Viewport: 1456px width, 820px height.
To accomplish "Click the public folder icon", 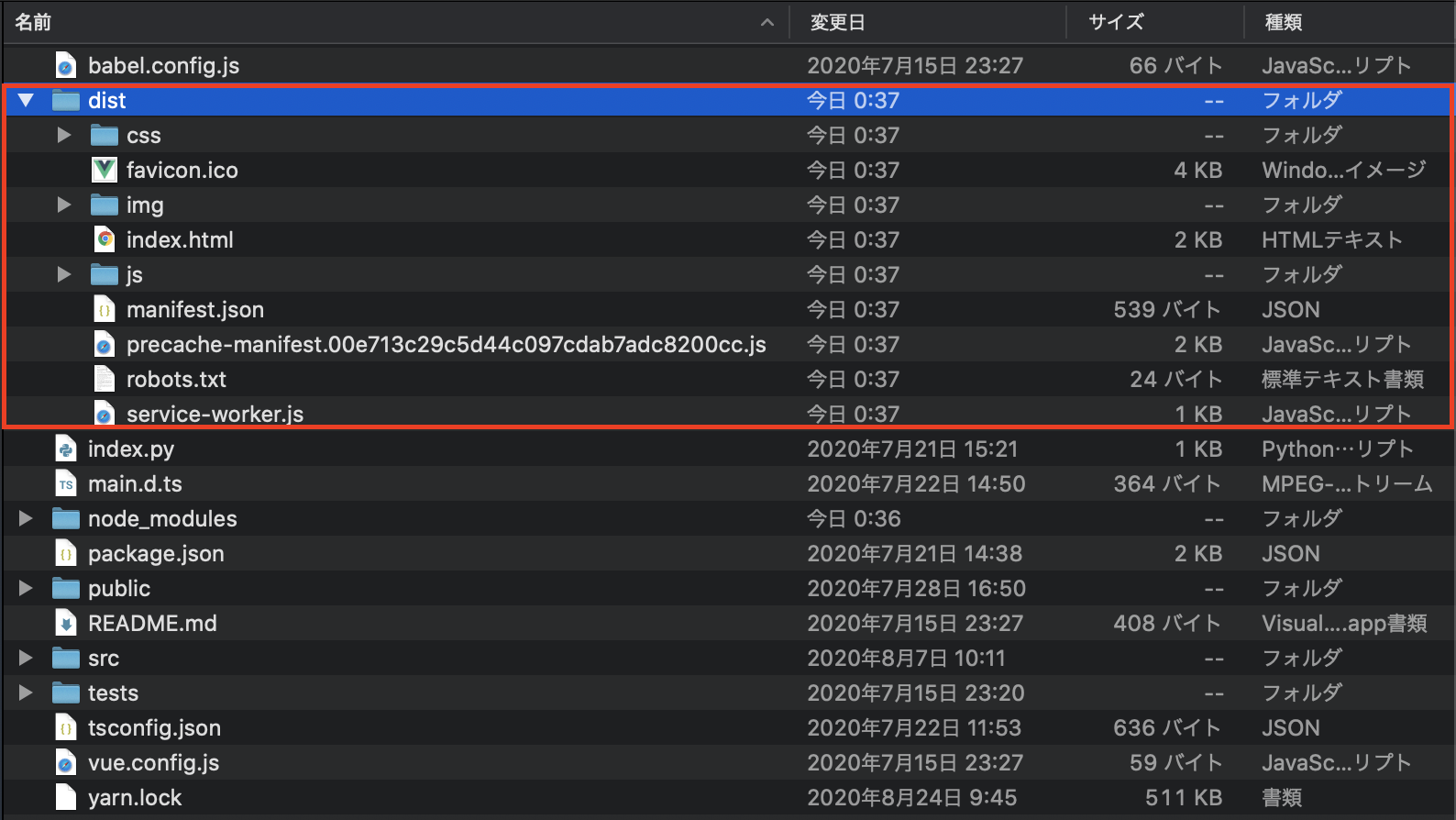I will pos(66,588).
